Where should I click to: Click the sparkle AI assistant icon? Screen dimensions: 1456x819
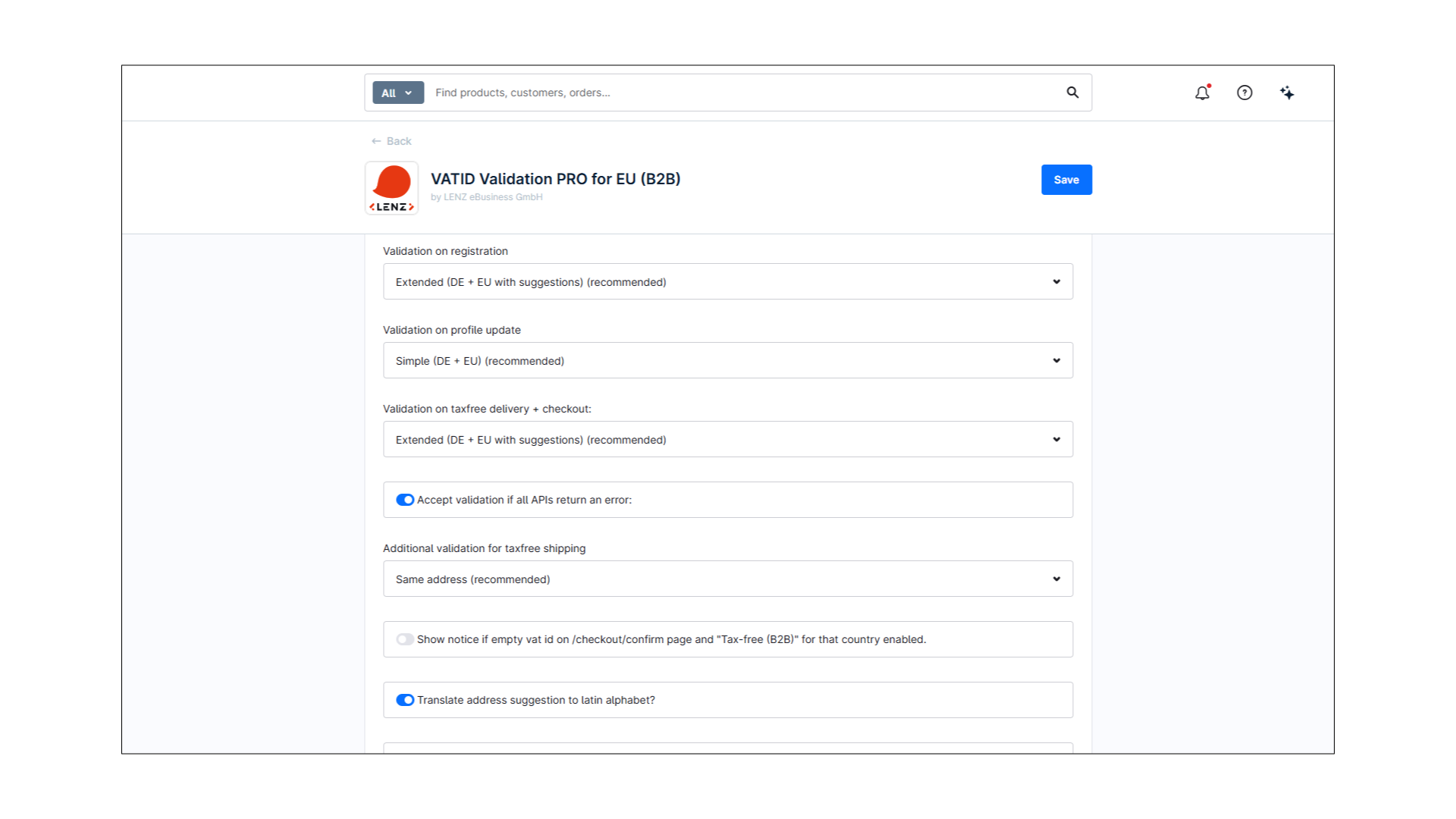[x=1287, y=93]
